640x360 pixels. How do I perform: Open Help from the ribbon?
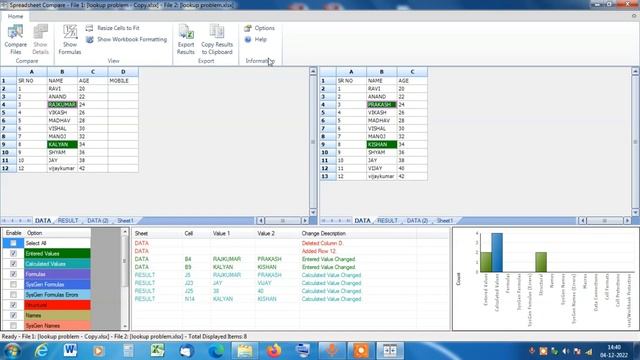[x=256, y=39]
